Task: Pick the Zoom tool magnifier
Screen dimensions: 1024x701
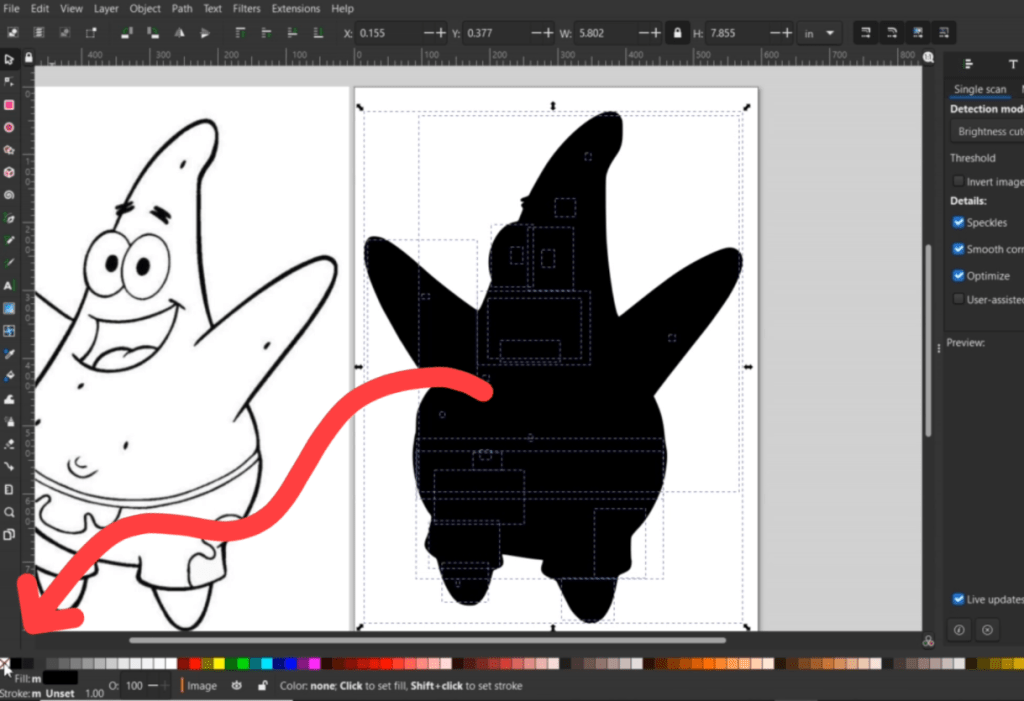Action: (9, 512)
